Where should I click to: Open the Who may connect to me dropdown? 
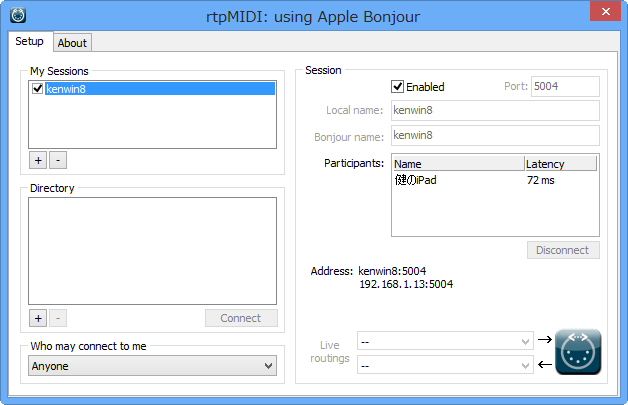pos(152,366)
